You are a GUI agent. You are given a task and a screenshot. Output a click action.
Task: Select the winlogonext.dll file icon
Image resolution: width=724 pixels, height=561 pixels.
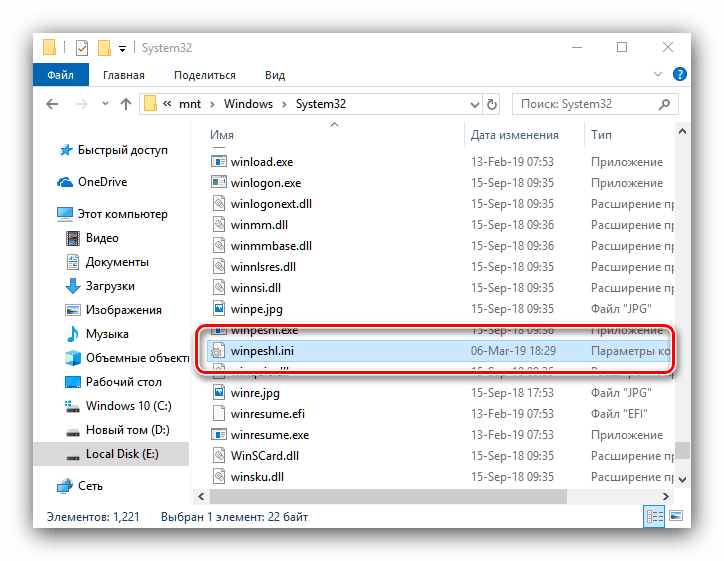tap(219, 204)
